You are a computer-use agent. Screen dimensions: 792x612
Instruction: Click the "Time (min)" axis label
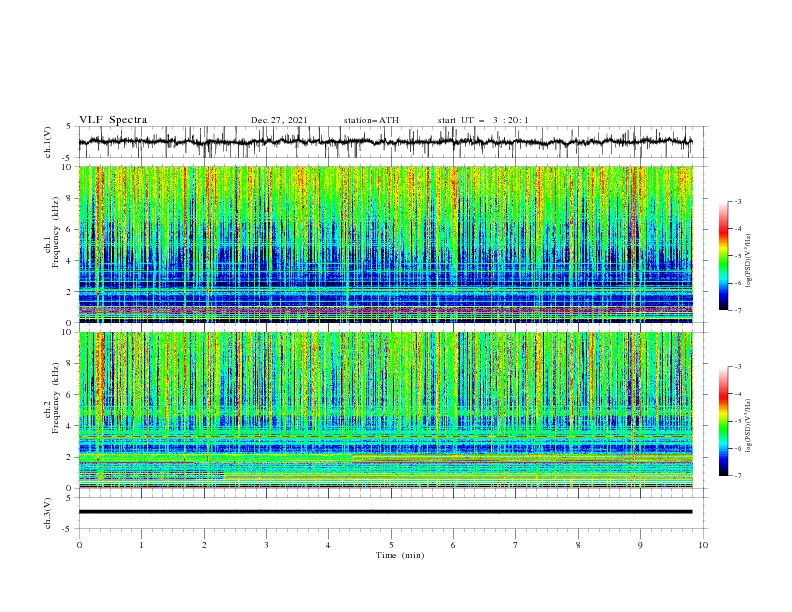(x=400, y=555)
